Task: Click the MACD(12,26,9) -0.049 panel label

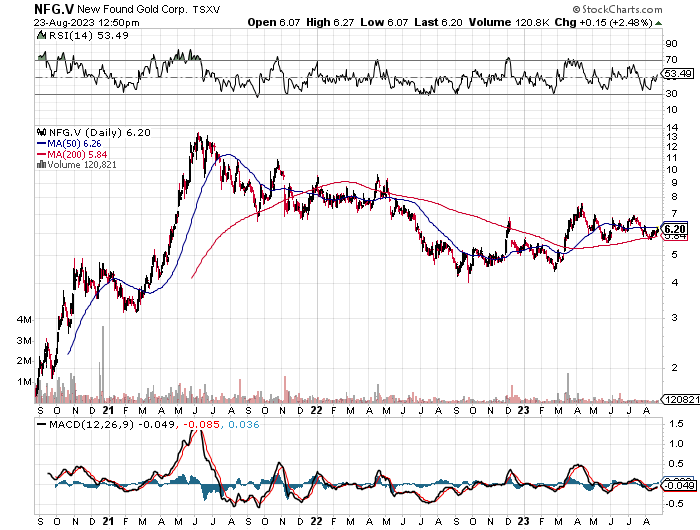Action: click(112, 425)
